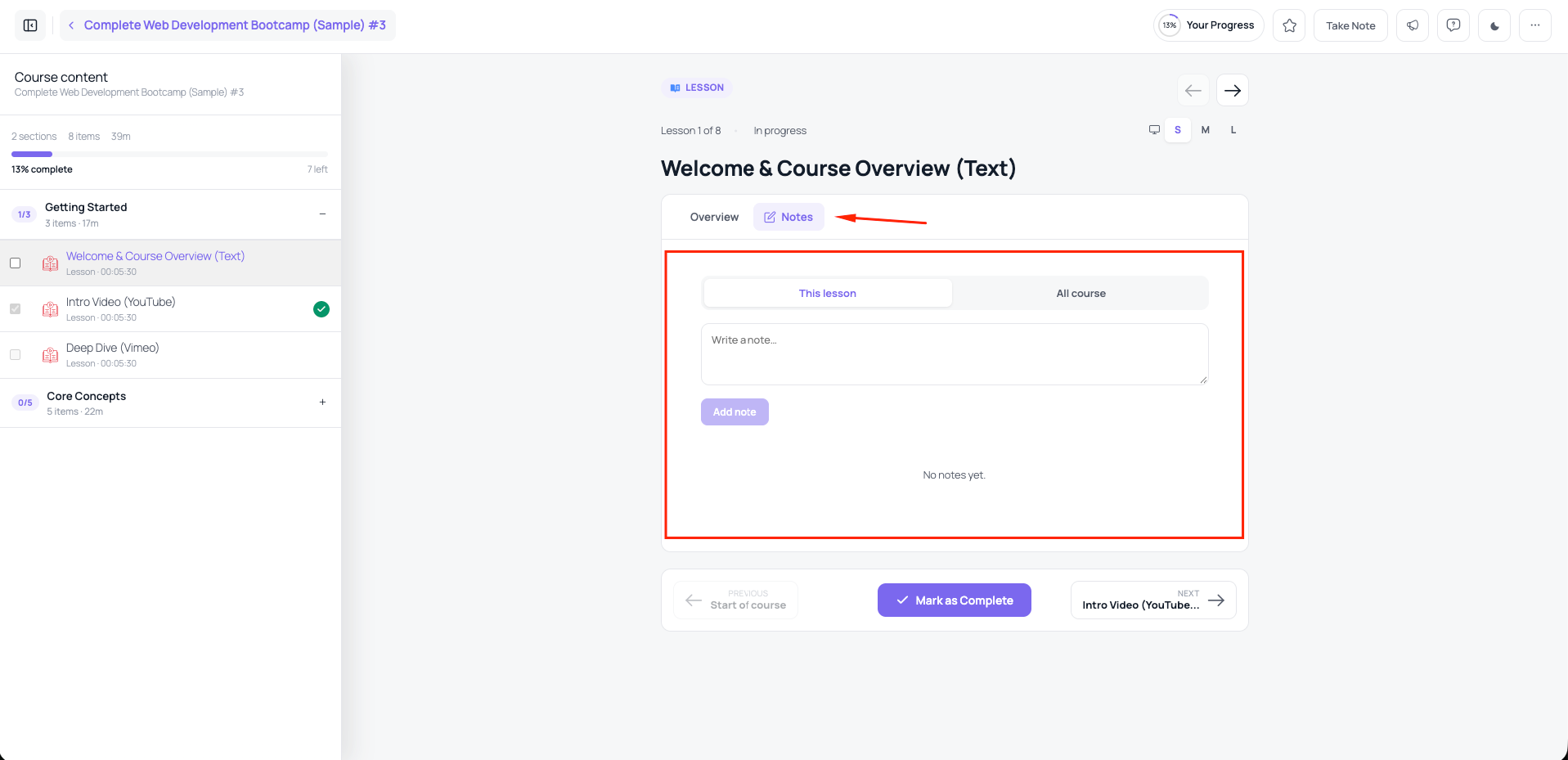
Task: Click the 13% progress ring icon
Action: coord(1170,25)
